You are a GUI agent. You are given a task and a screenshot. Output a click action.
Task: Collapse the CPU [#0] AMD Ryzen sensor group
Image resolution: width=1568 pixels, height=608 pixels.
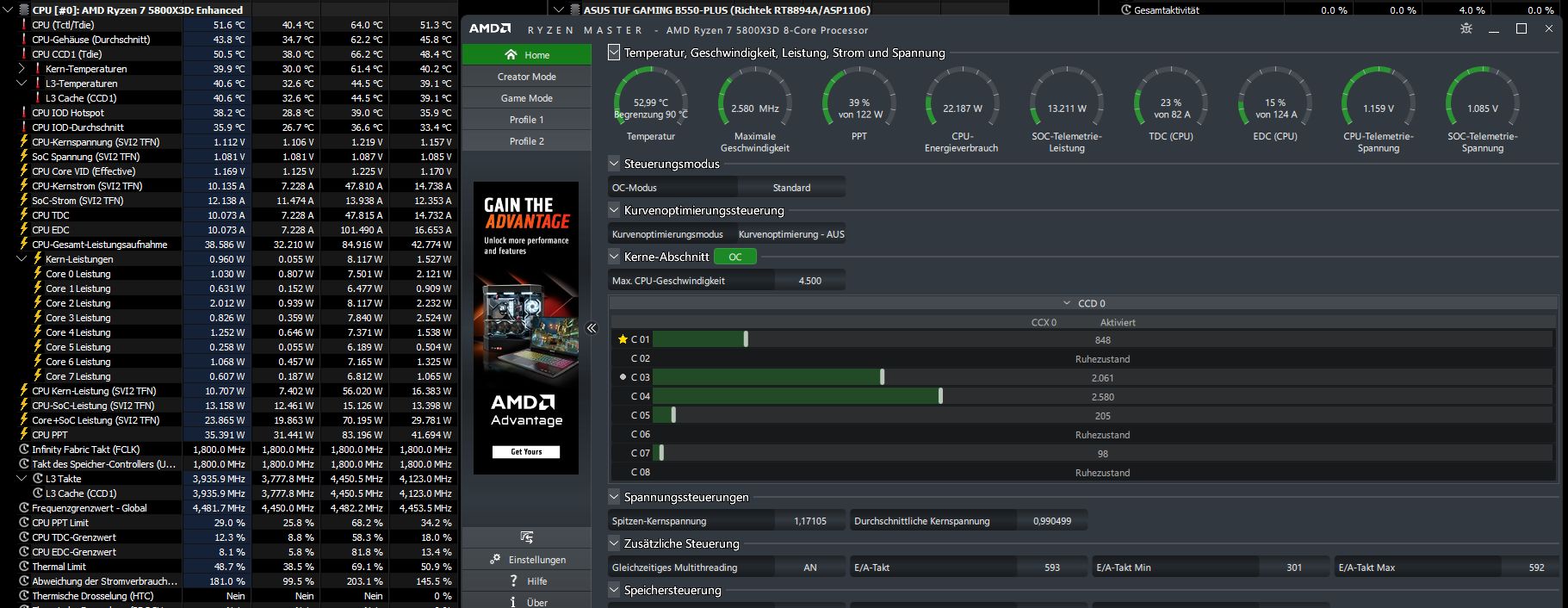(8, 10)
